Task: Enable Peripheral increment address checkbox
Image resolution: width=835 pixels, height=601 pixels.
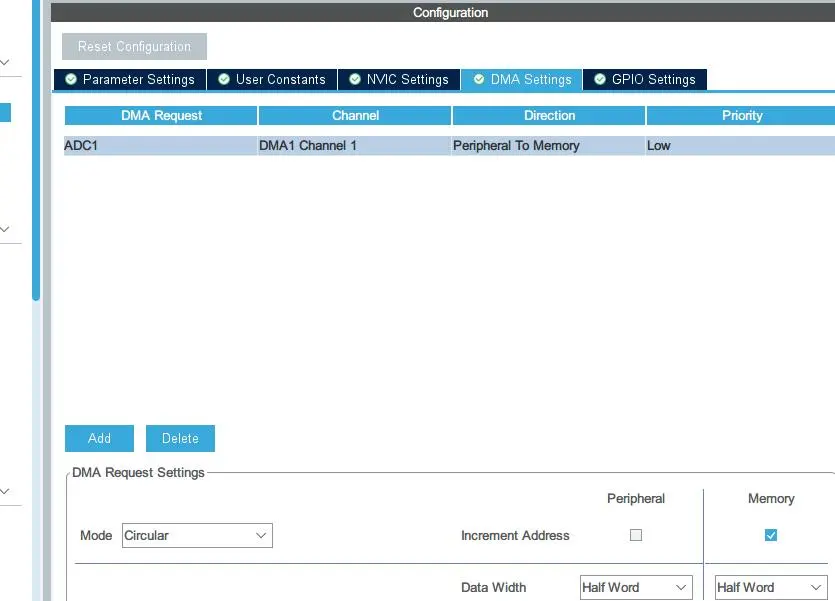Action: point(636,535)
